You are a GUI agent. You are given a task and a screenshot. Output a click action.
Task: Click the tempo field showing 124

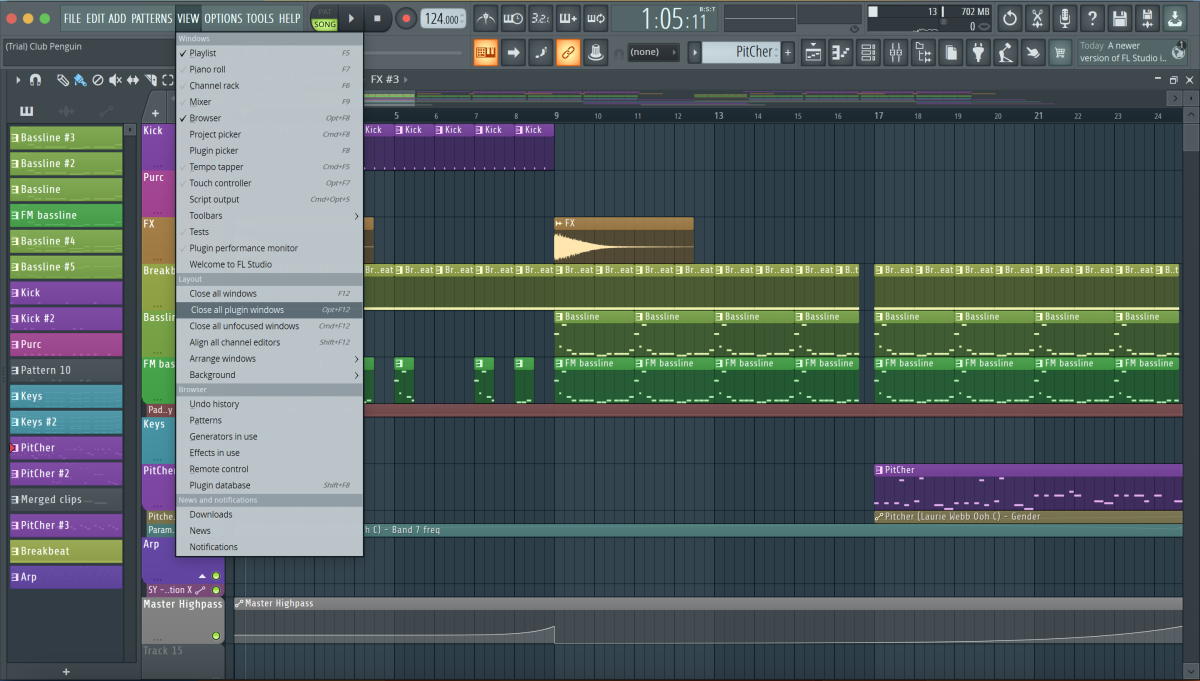(441, 19)
